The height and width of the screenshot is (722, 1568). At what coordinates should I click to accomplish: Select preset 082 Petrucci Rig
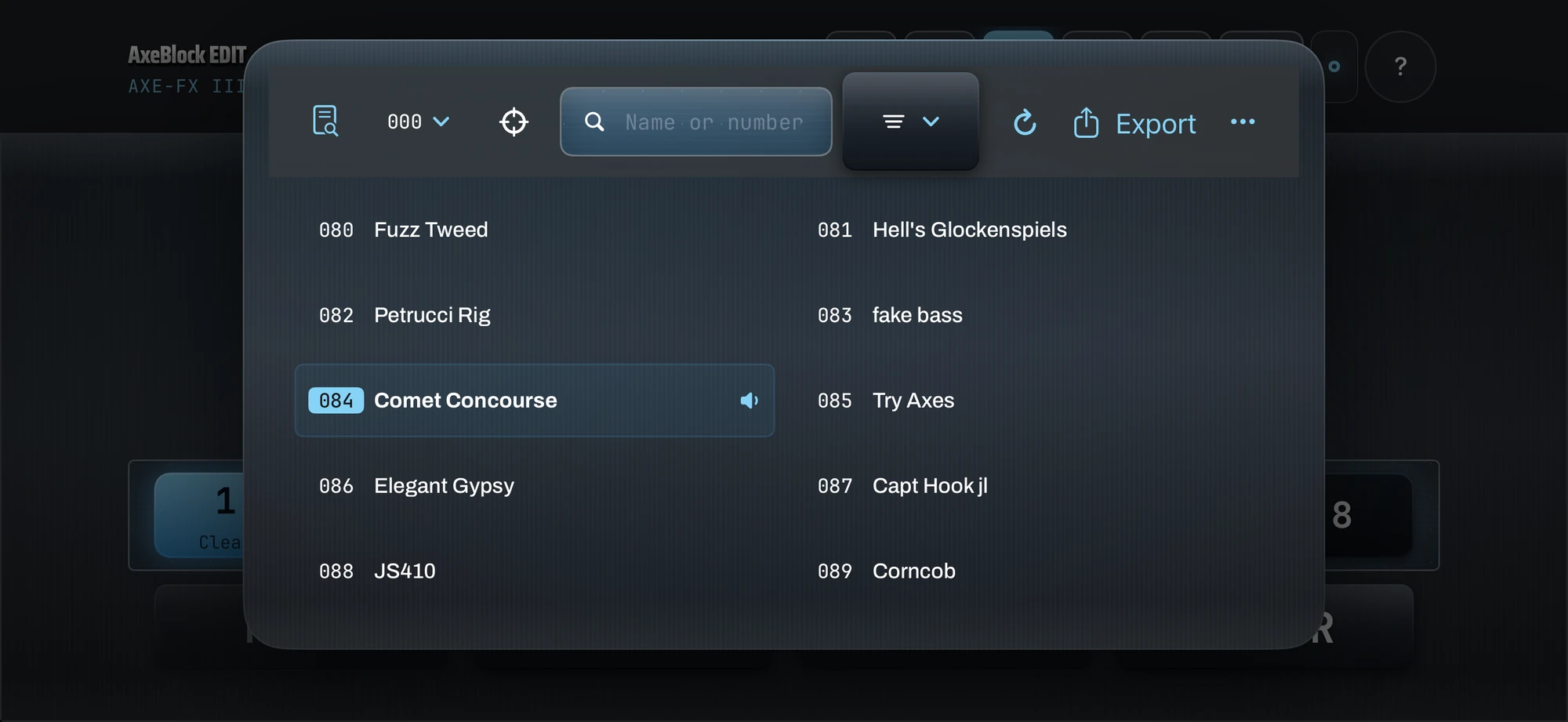point(535,315)
